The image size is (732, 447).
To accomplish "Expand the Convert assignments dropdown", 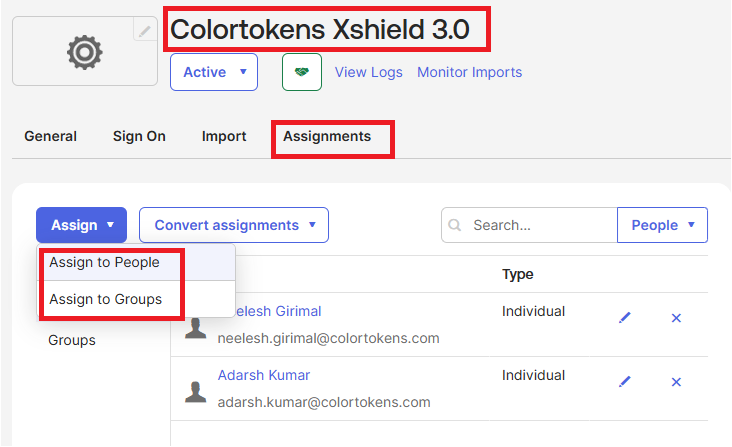I will [234, 225].
